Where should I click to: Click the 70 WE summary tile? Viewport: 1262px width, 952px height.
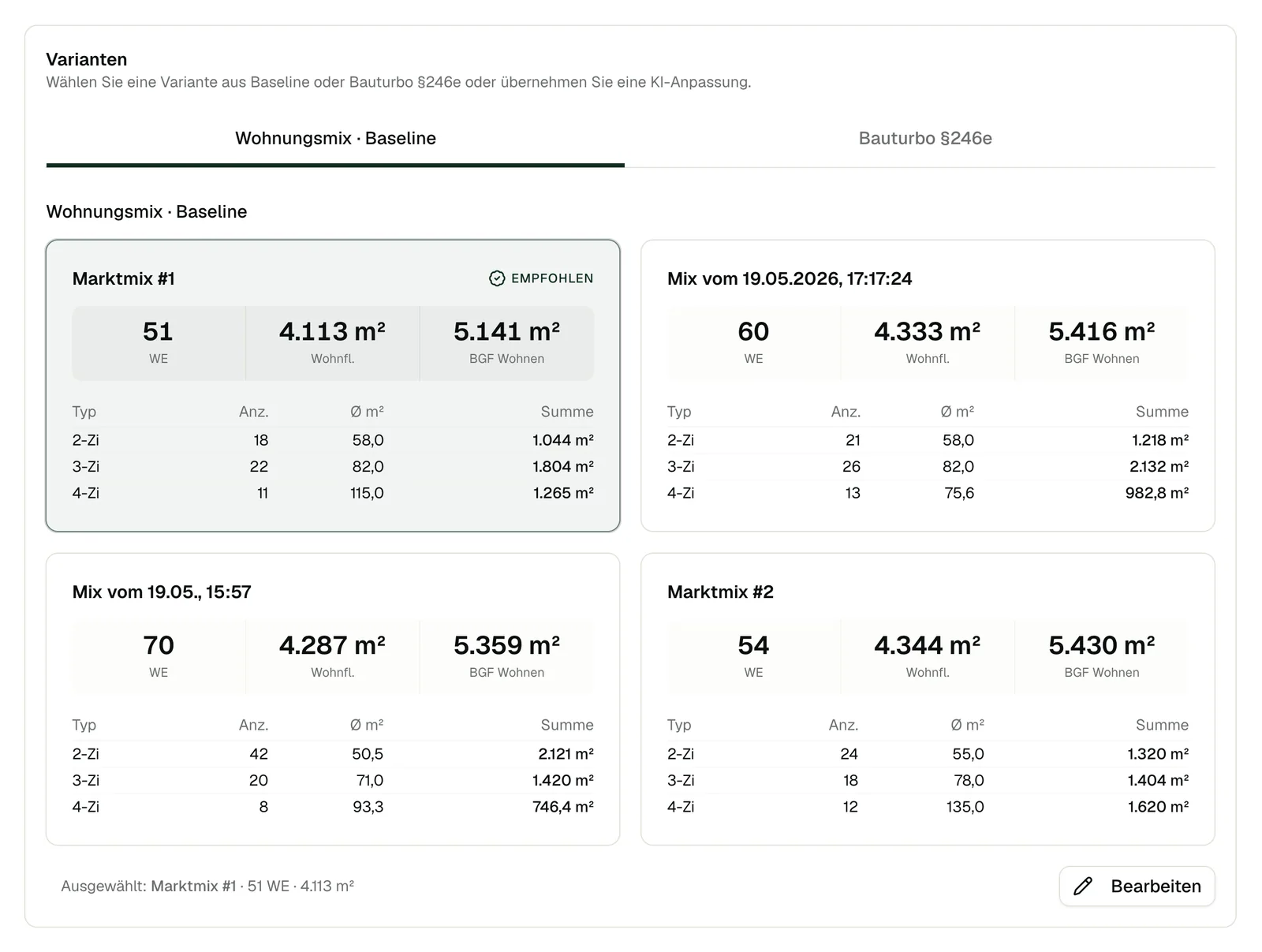click(159, 657)
